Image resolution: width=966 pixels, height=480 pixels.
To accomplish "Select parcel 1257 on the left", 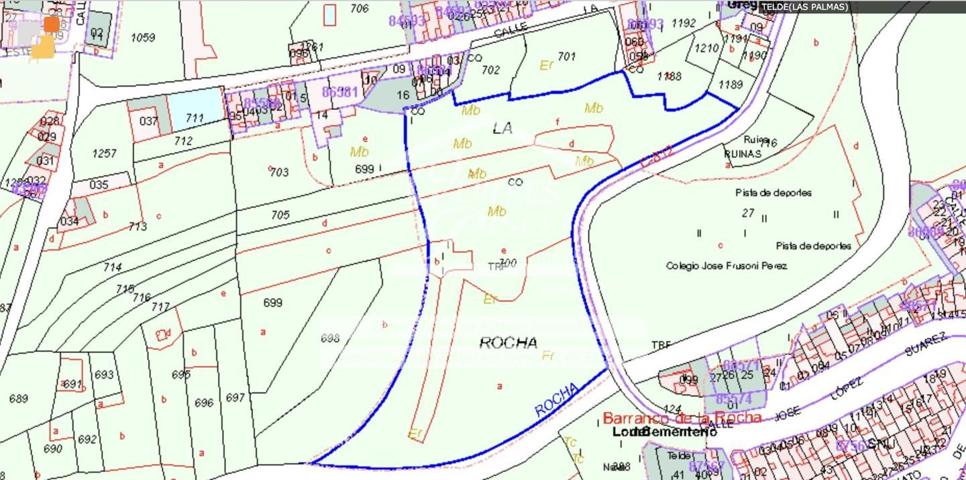I will (x=104, y=153).
